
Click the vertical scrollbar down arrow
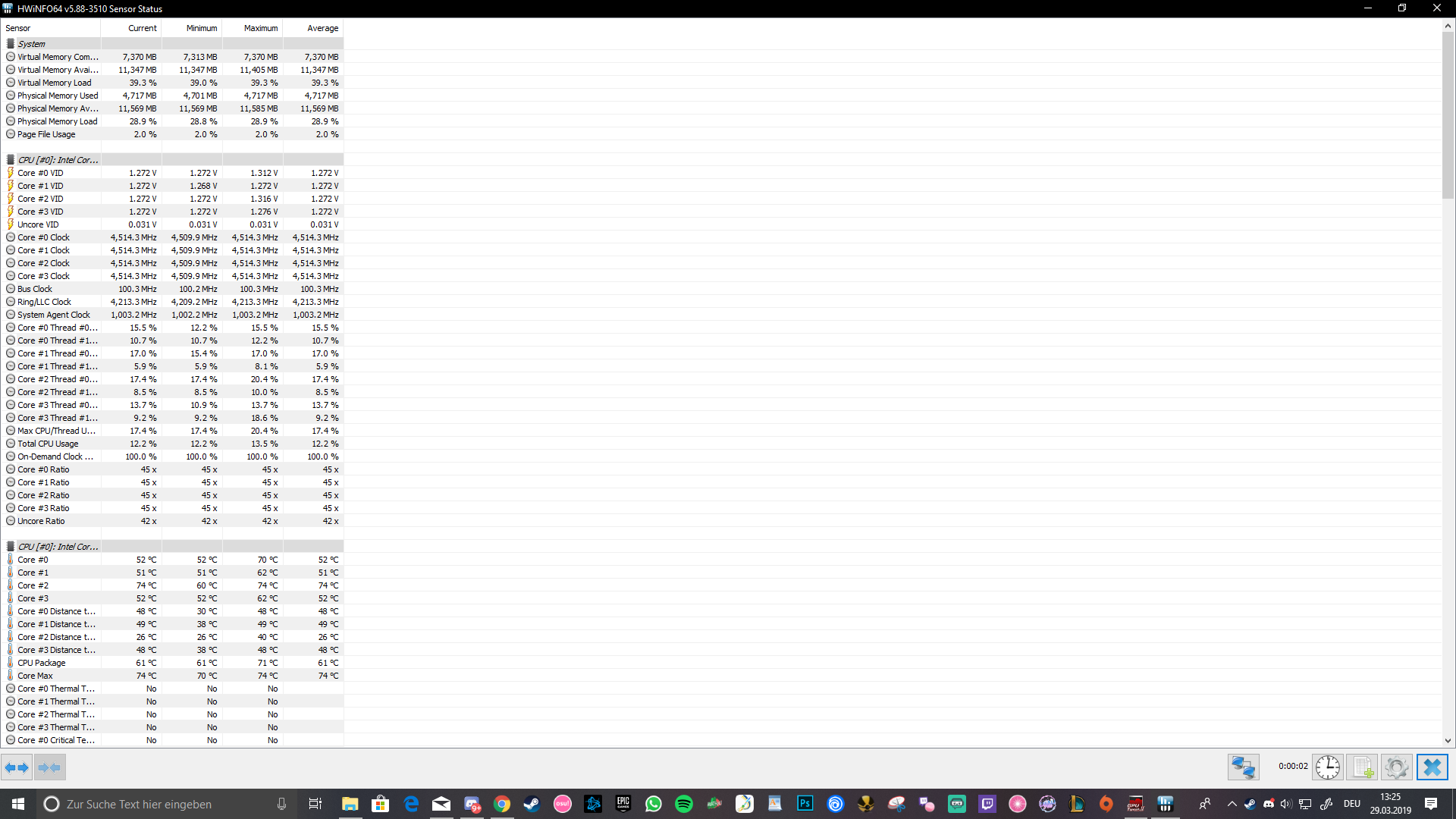(1448, 741)
